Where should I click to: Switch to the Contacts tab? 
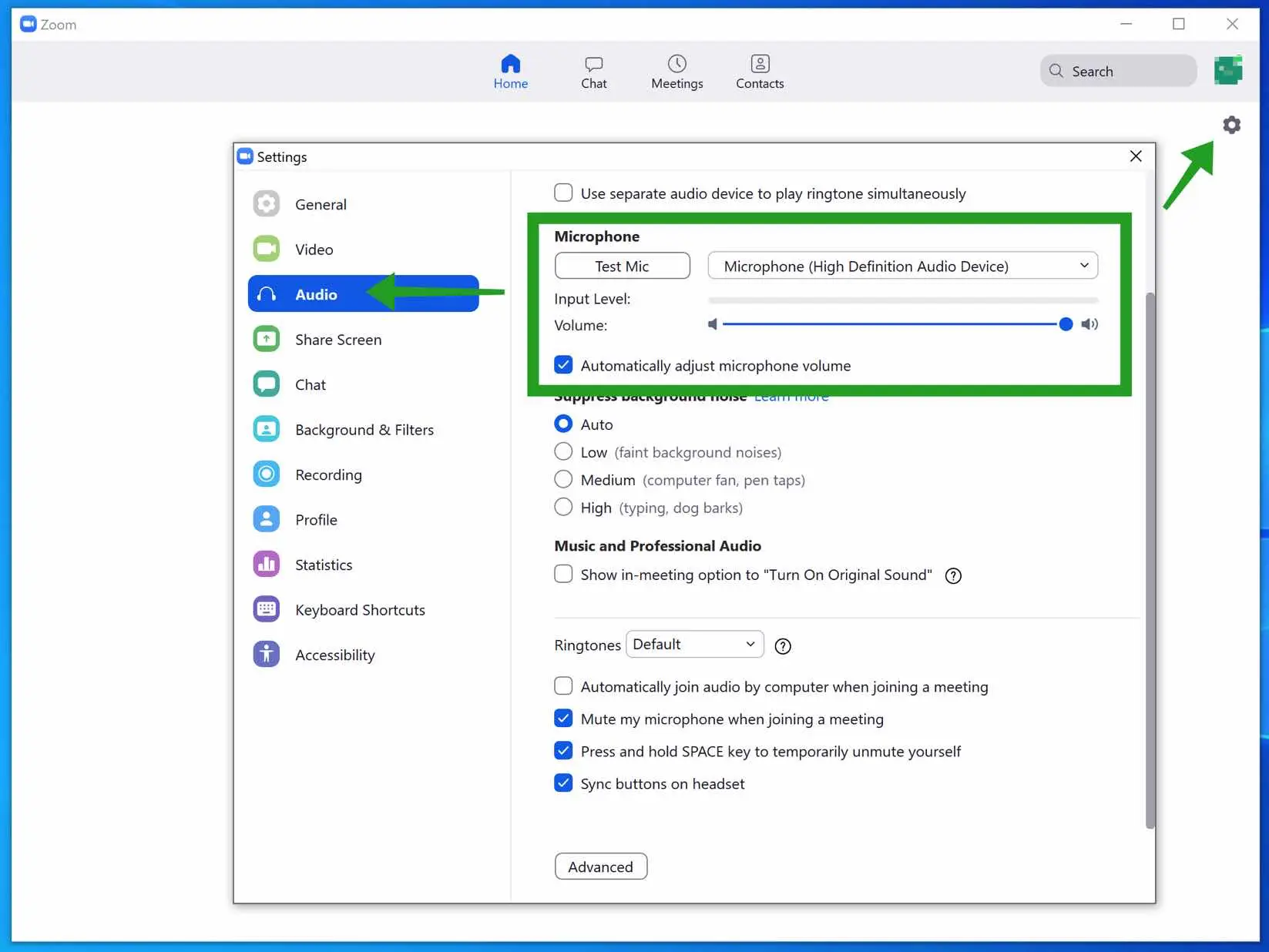click(x=760, y=72)
